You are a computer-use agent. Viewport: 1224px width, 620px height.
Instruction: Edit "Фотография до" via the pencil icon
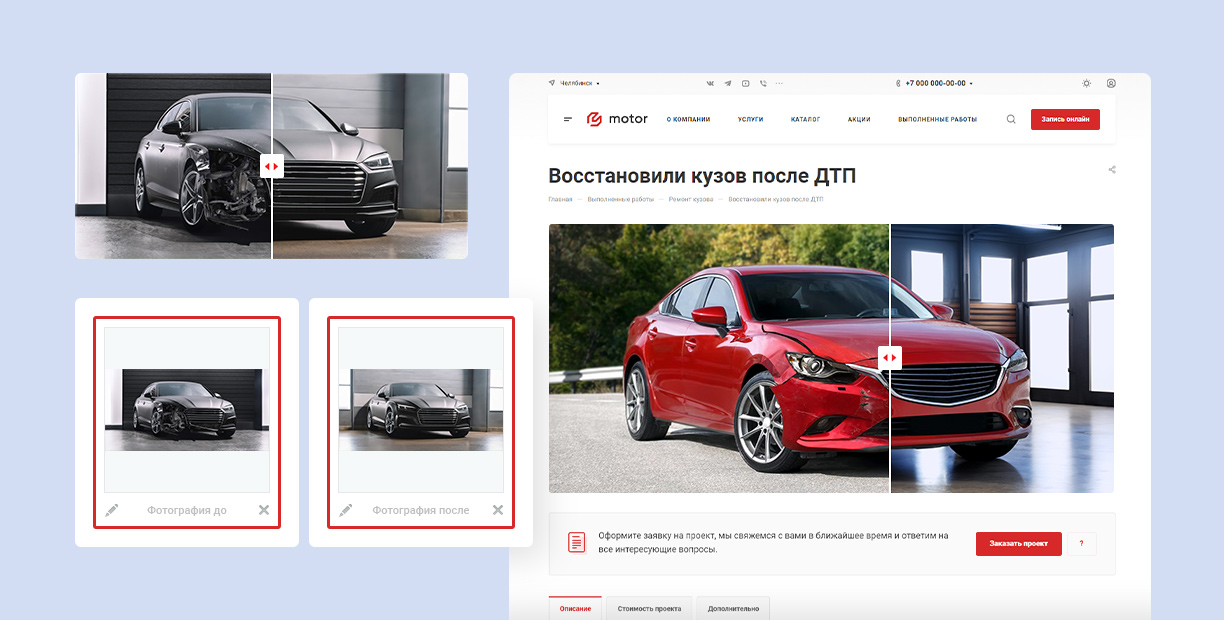pyautogui.click(x=112, y=510)
